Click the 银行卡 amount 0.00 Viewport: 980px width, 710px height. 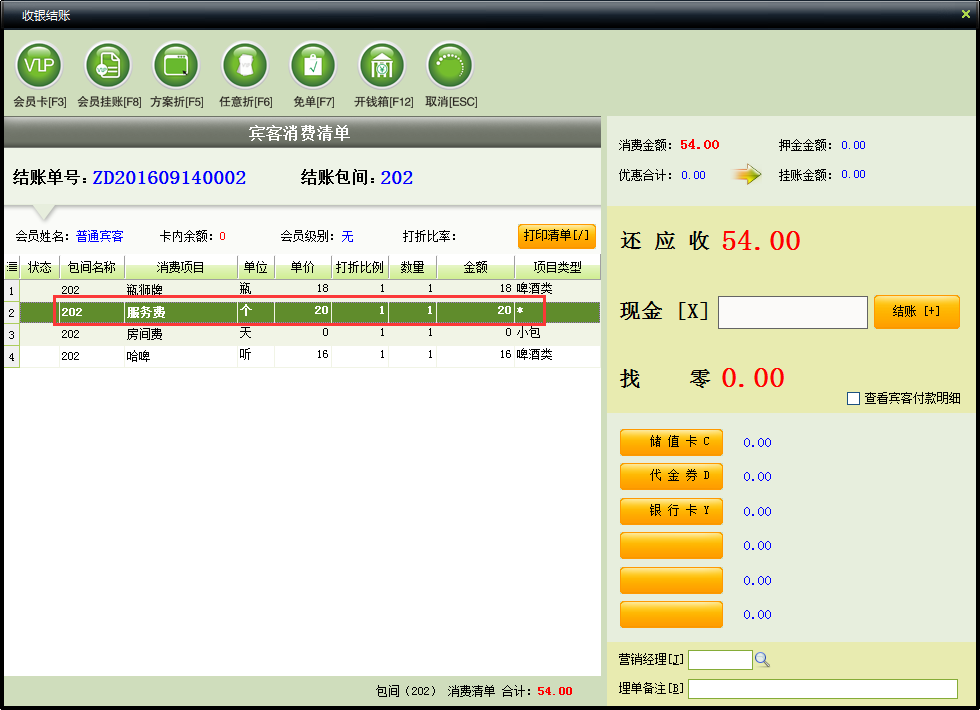tap(757, 511)
